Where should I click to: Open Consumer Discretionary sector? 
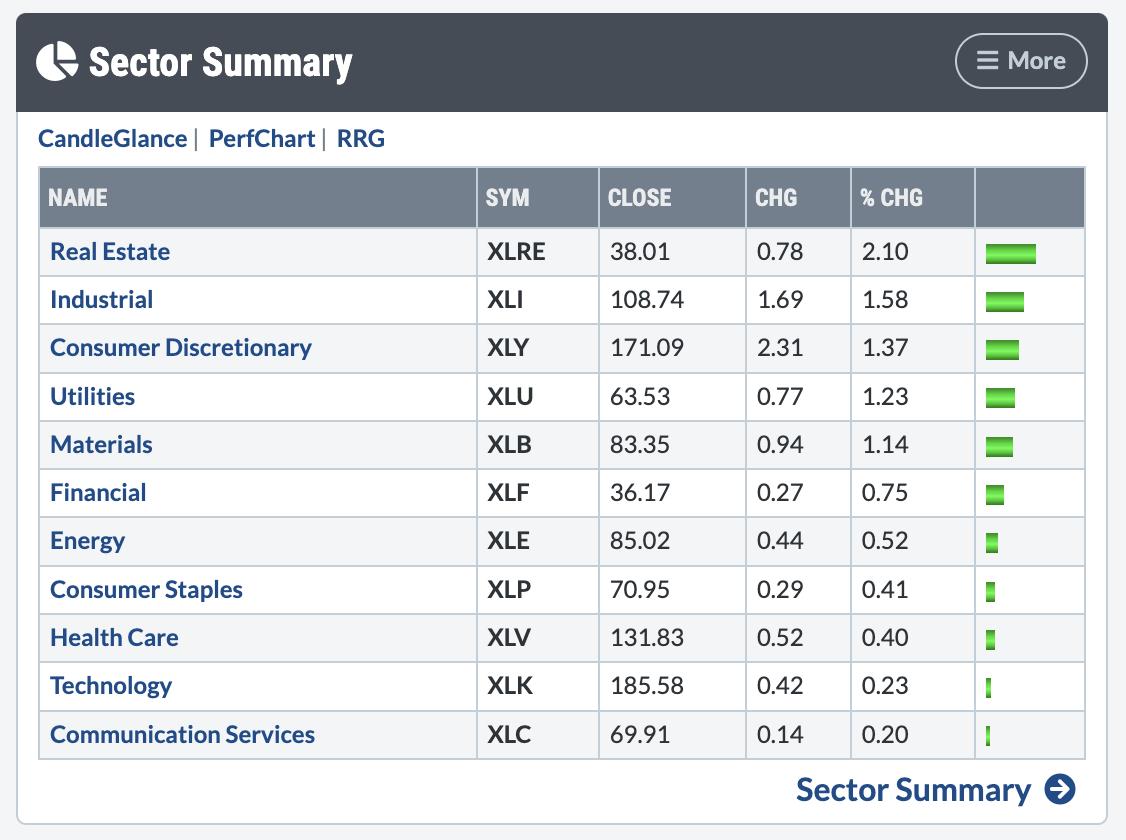181,348
